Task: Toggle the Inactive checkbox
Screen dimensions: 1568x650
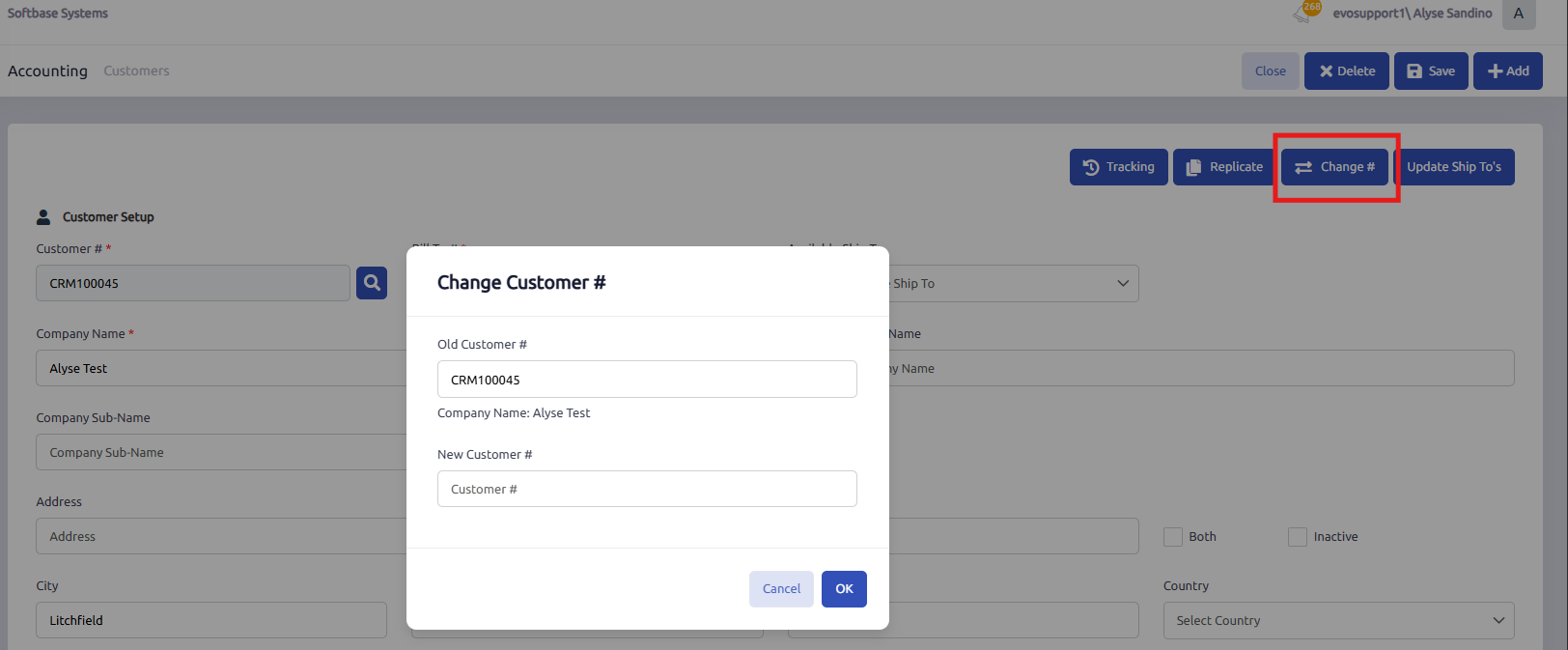Action: pos(1298,537)
